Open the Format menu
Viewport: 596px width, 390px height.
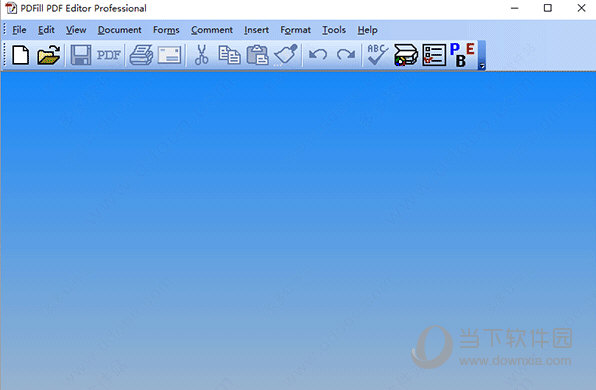(295, 30)
